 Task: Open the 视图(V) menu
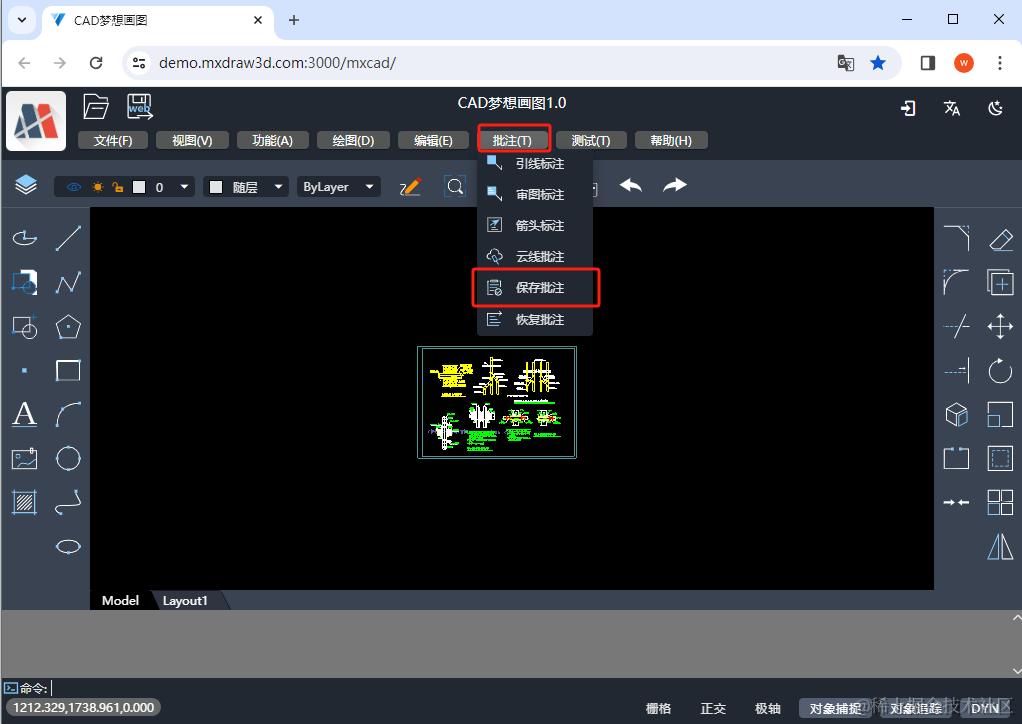point(192,140)
